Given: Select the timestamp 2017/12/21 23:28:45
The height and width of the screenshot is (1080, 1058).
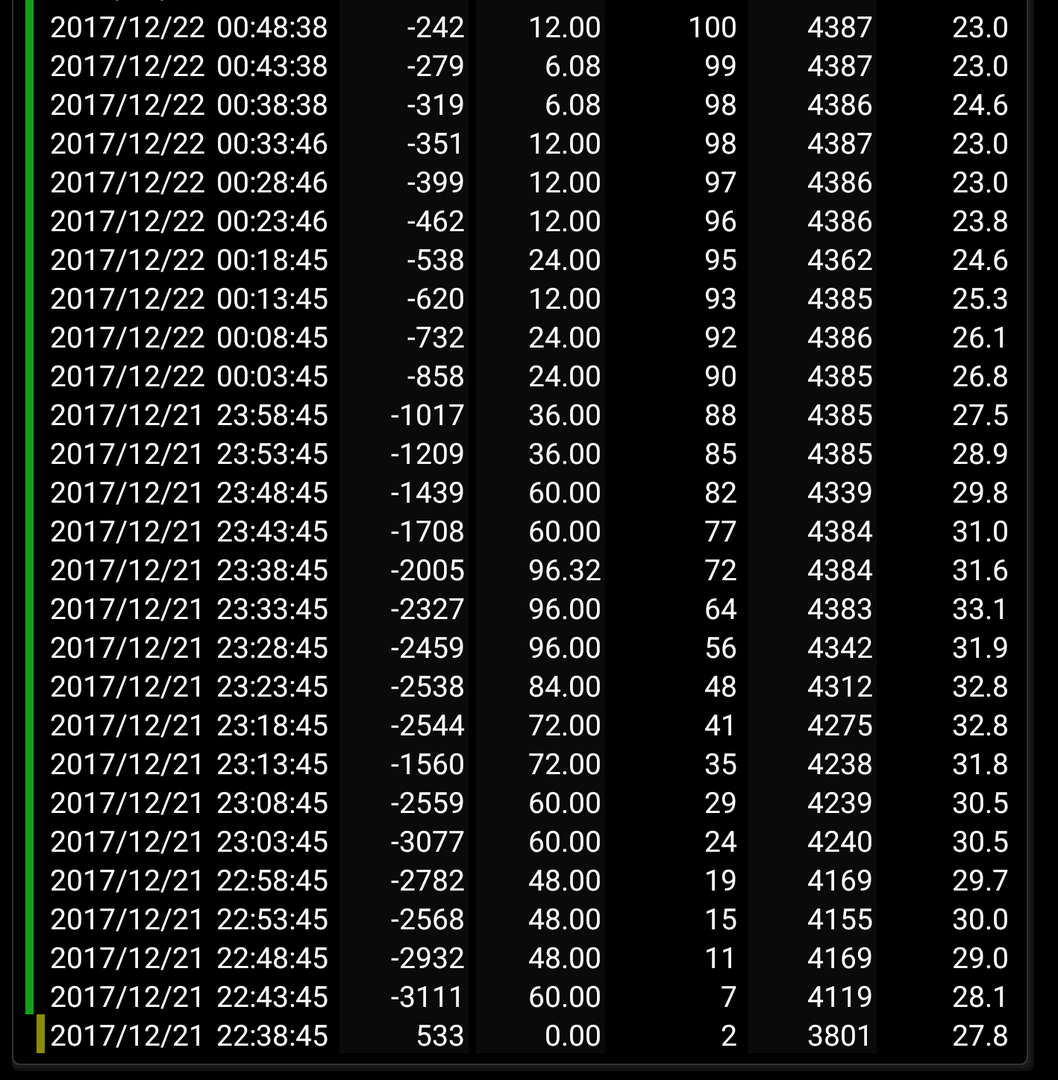Looking at the screenshot, I should tap(189, 648).
